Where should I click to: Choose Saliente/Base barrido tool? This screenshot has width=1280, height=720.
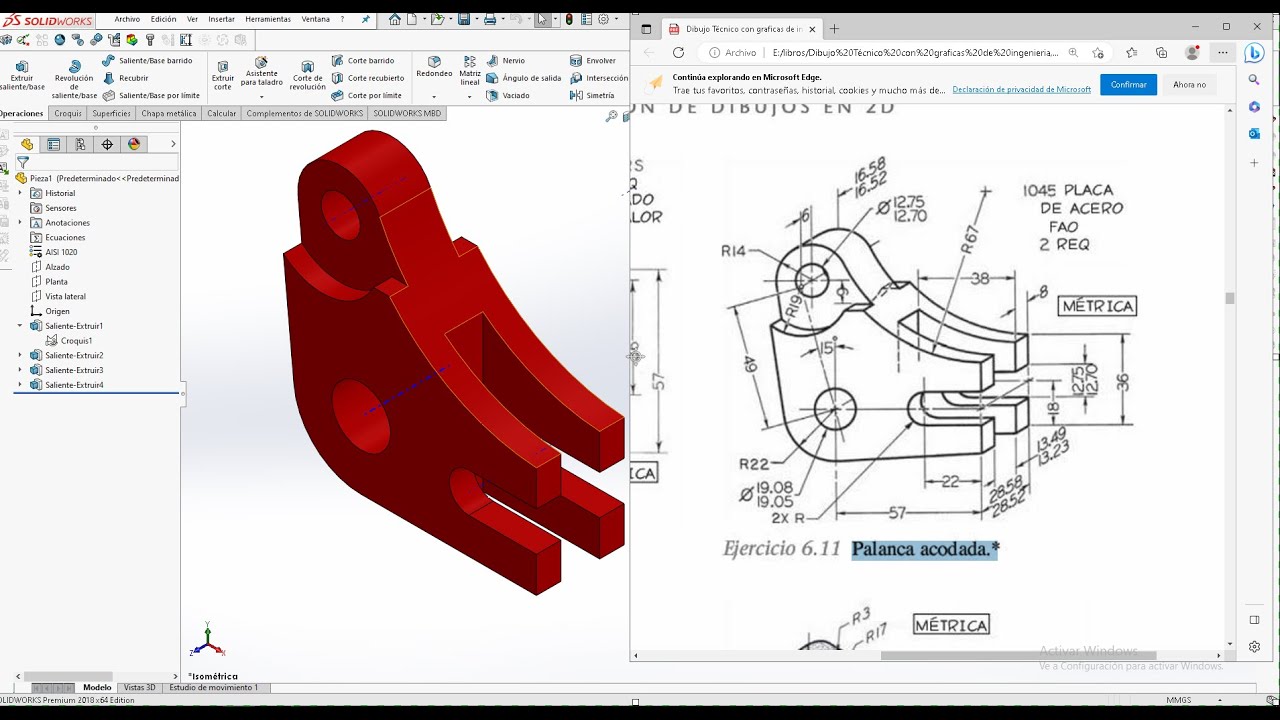pos(148,60)
